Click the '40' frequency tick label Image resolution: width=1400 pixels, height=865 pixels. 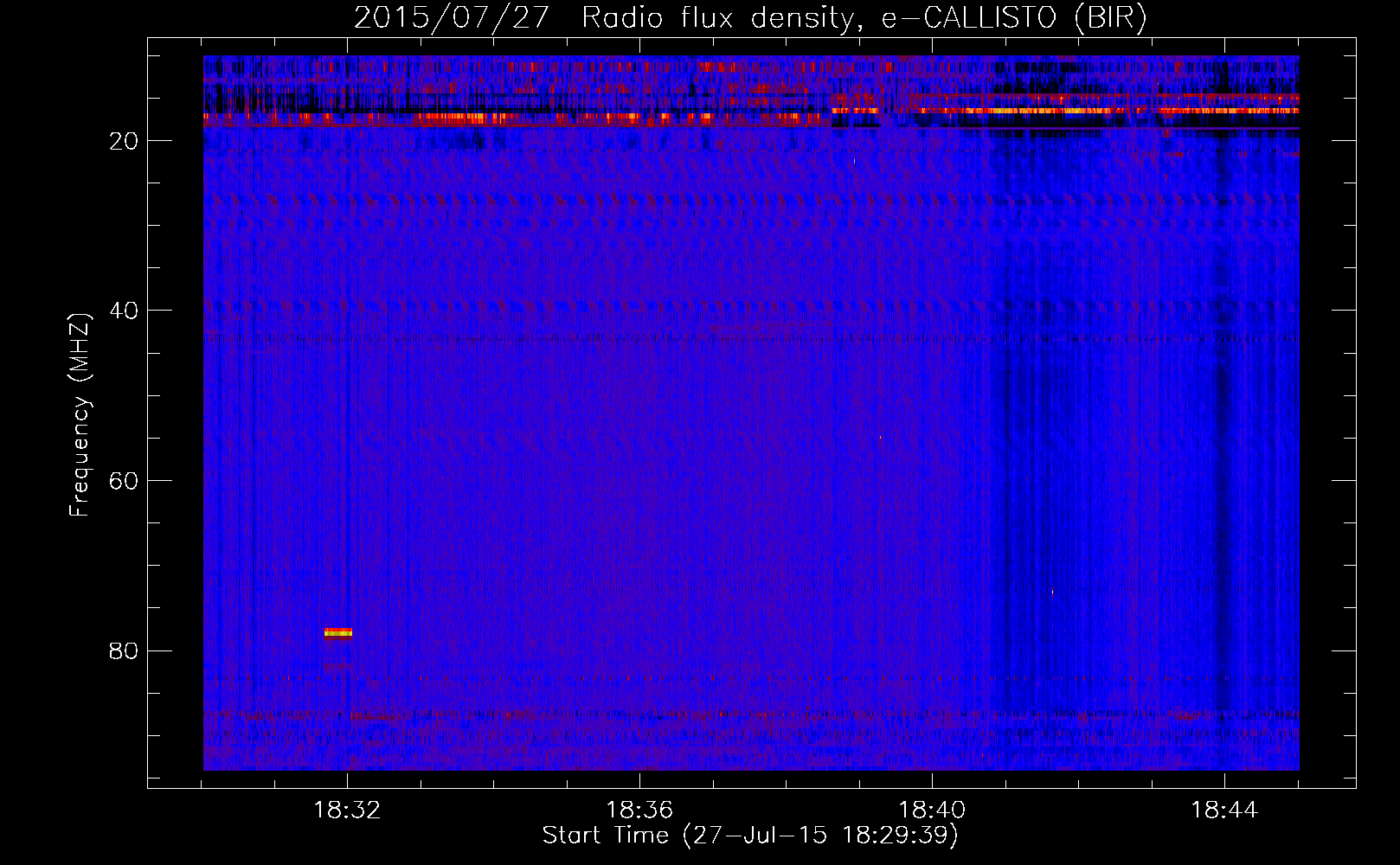[124, 311]
